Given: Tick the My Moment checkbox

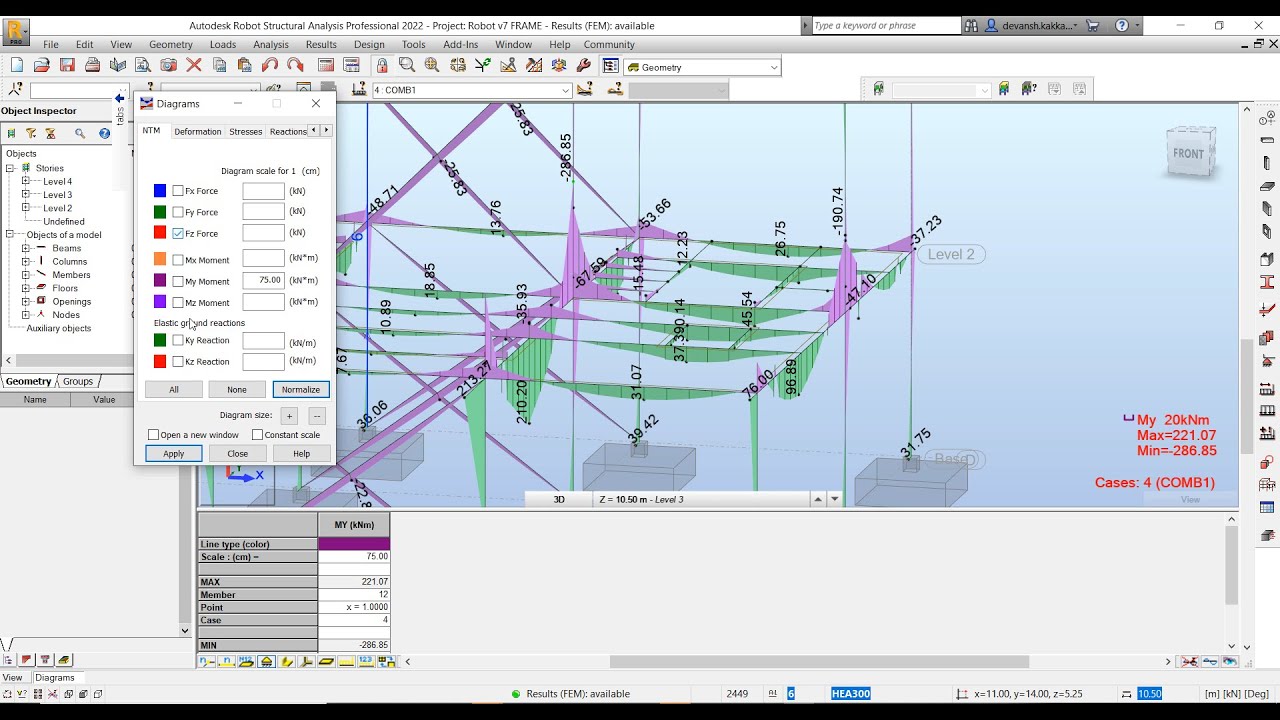Looking at the screenshot, I should [x=178, y=281].
